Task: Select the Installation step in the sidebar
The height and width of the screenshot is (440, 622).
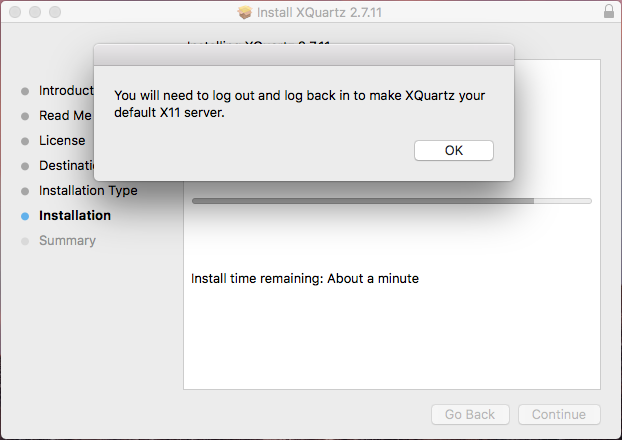Action: 75,215
